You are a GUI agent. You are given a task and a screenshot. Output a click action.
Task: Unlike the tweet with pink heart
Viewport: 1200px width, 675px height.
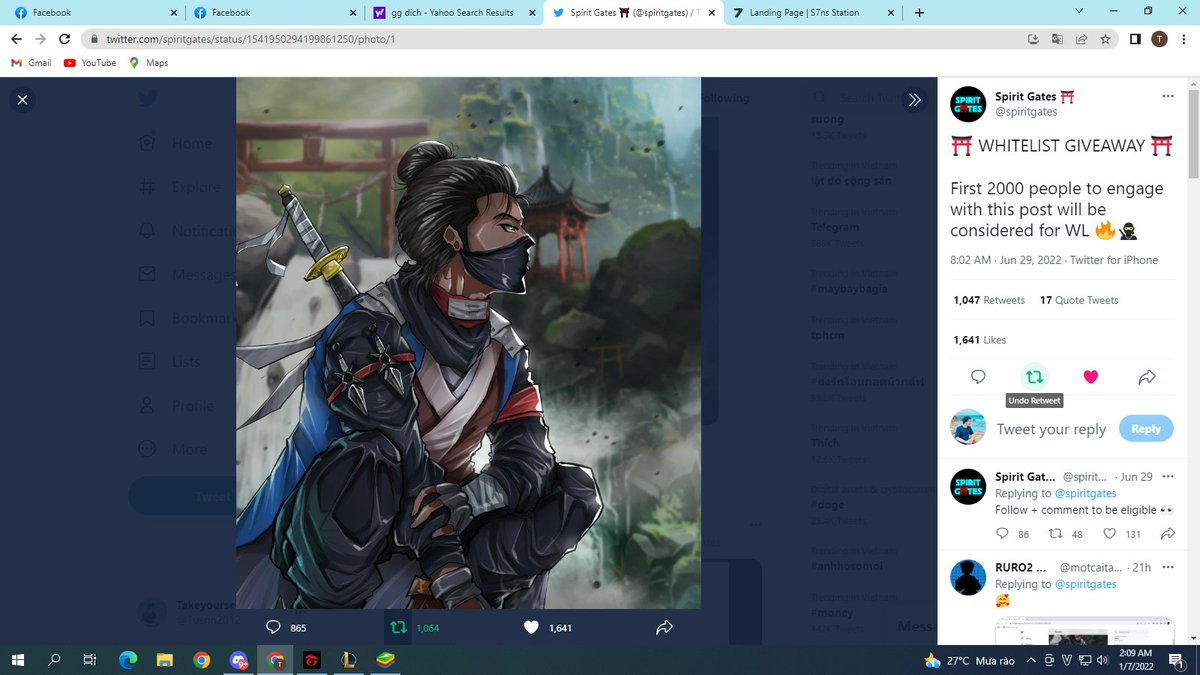click(x=1091, y=377)
